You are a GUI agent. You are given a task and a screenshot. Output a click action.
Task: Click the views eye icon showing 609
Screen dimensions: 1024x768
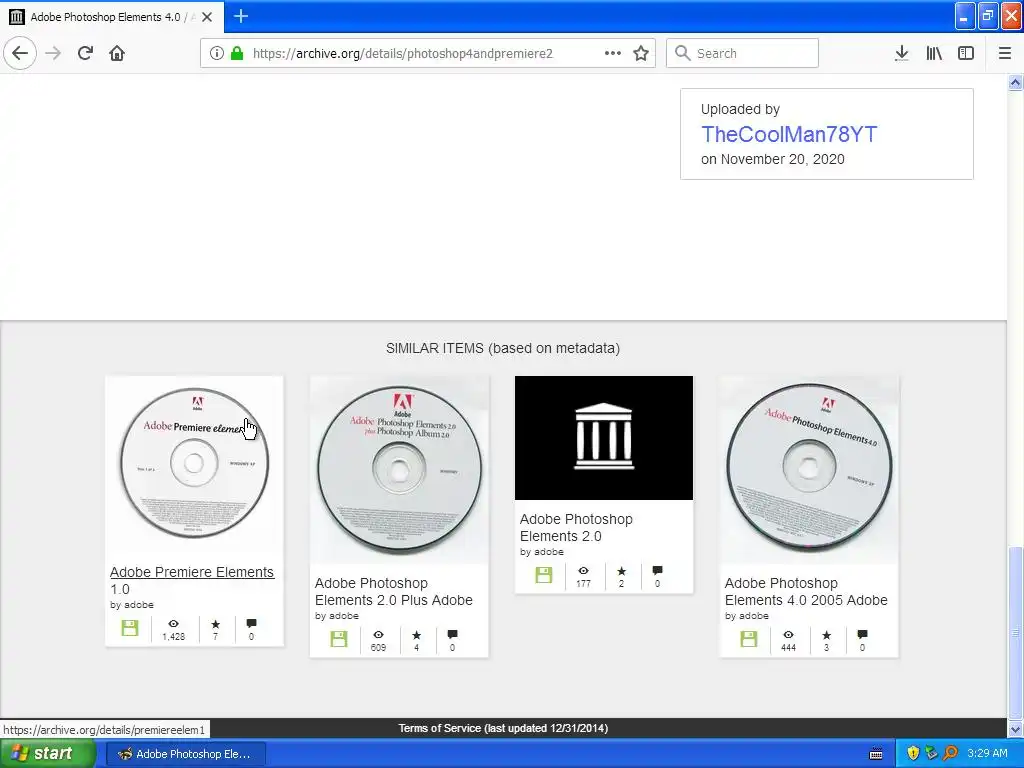pyautogui.click(x=378, y=634)
